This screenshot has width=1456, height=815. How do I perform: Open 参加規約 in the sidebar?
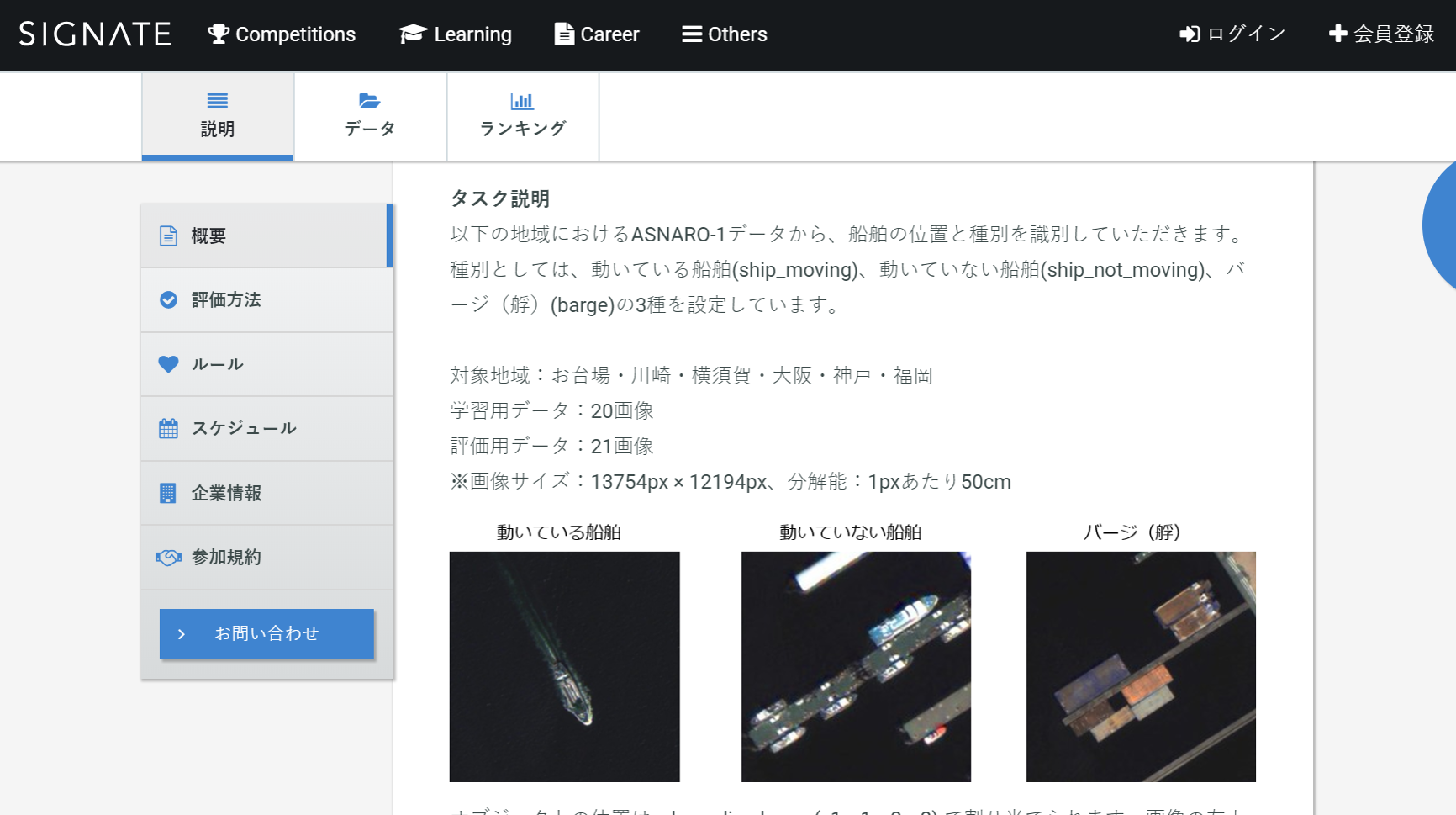(x=267, y=558)
